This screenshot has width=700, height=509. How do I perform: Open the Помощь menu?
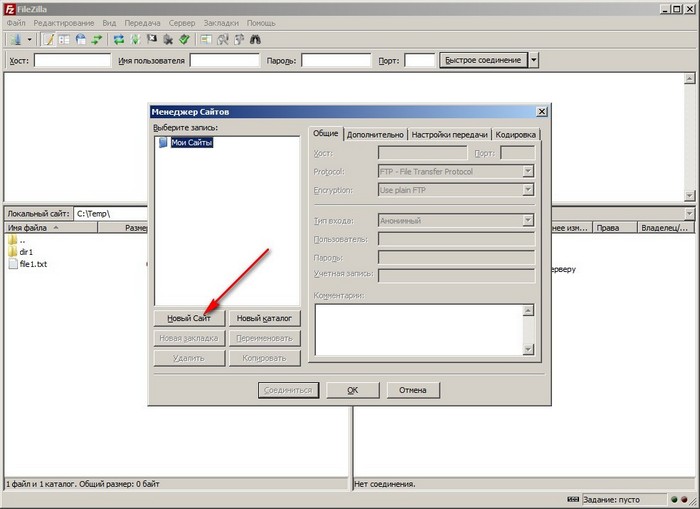tap(261, 23)
